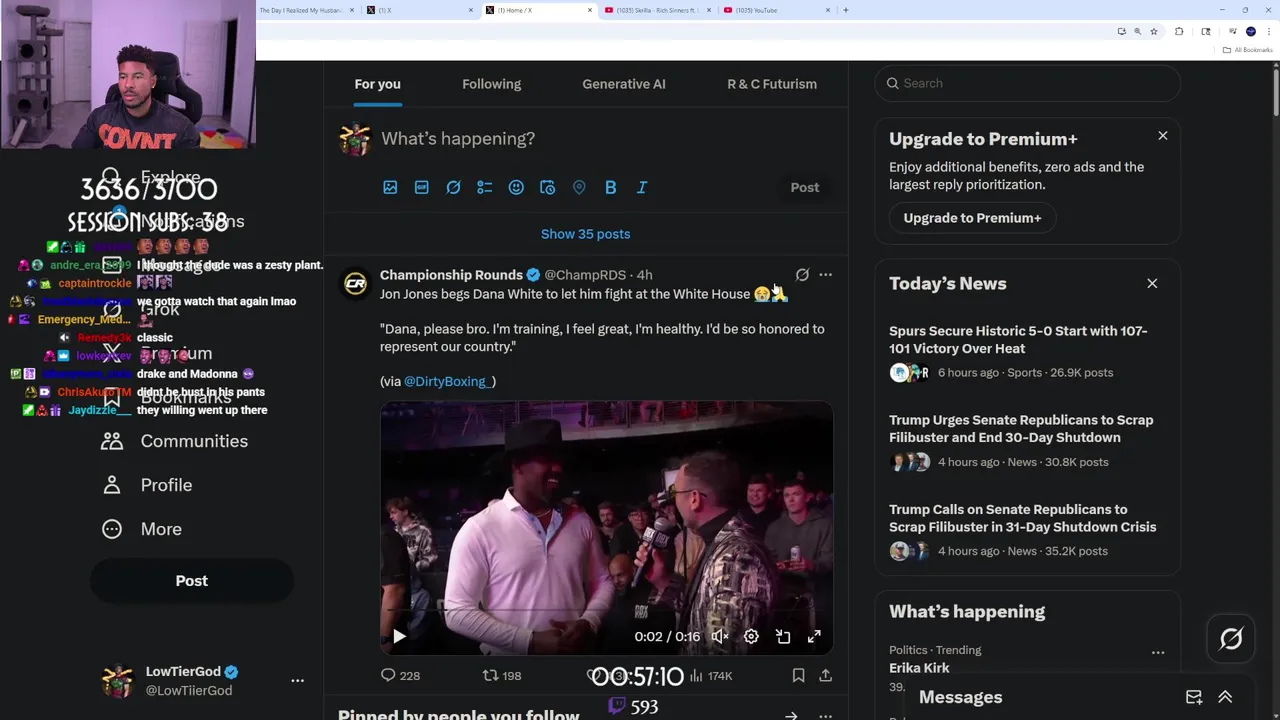
Task: Switch to the Following tab
Action: 491,84
